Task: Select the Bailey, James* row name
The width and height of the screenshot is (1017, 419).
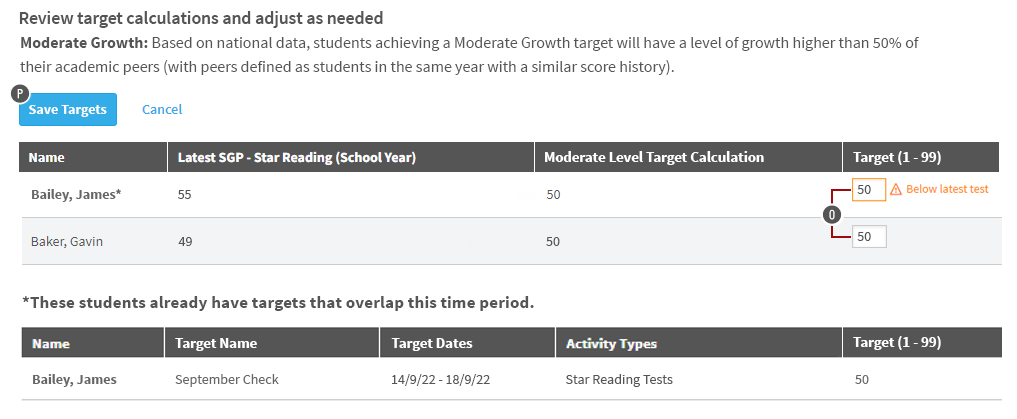Action: click(x=77, y=194)
